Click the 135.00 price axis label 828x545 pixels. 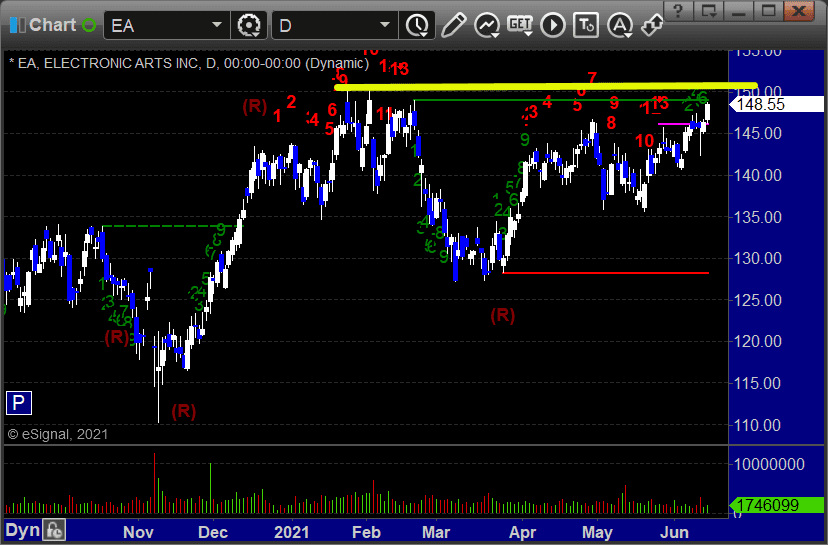tap(758, 217)
